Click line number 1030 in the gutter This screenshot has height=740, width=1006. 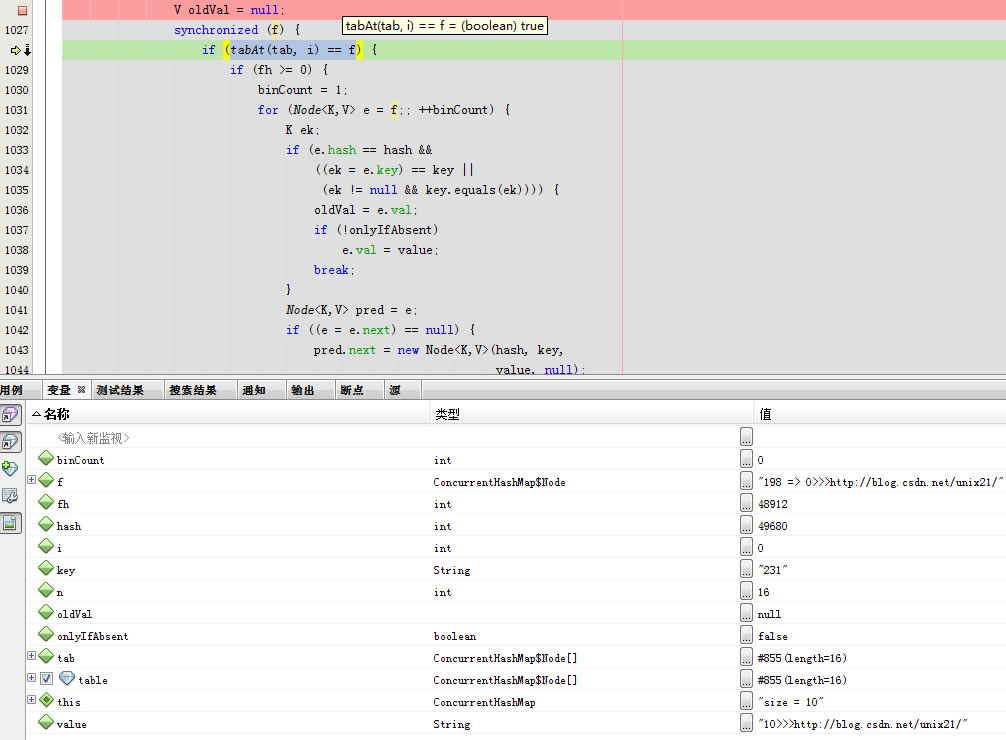click(17, 90)
